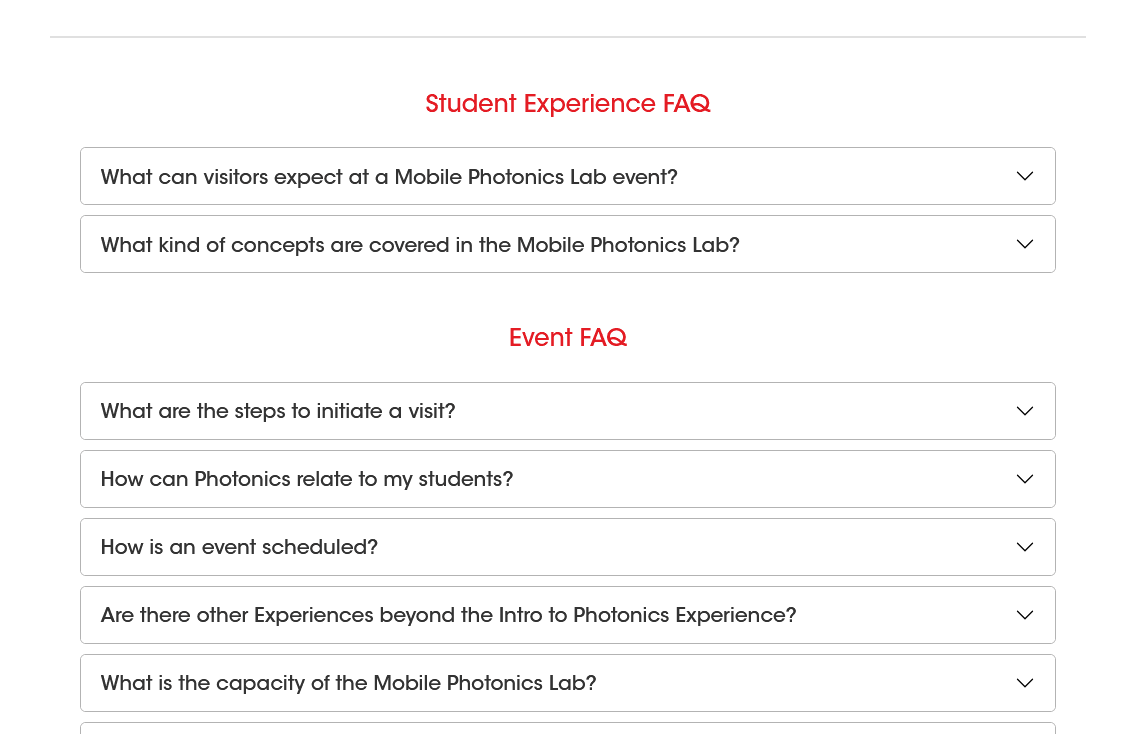Viewport: 1123px width, 734px height.
Task: Open 'What is the capacity of the Mobile Photonics Lab?' text
Action: pos(348,683)
